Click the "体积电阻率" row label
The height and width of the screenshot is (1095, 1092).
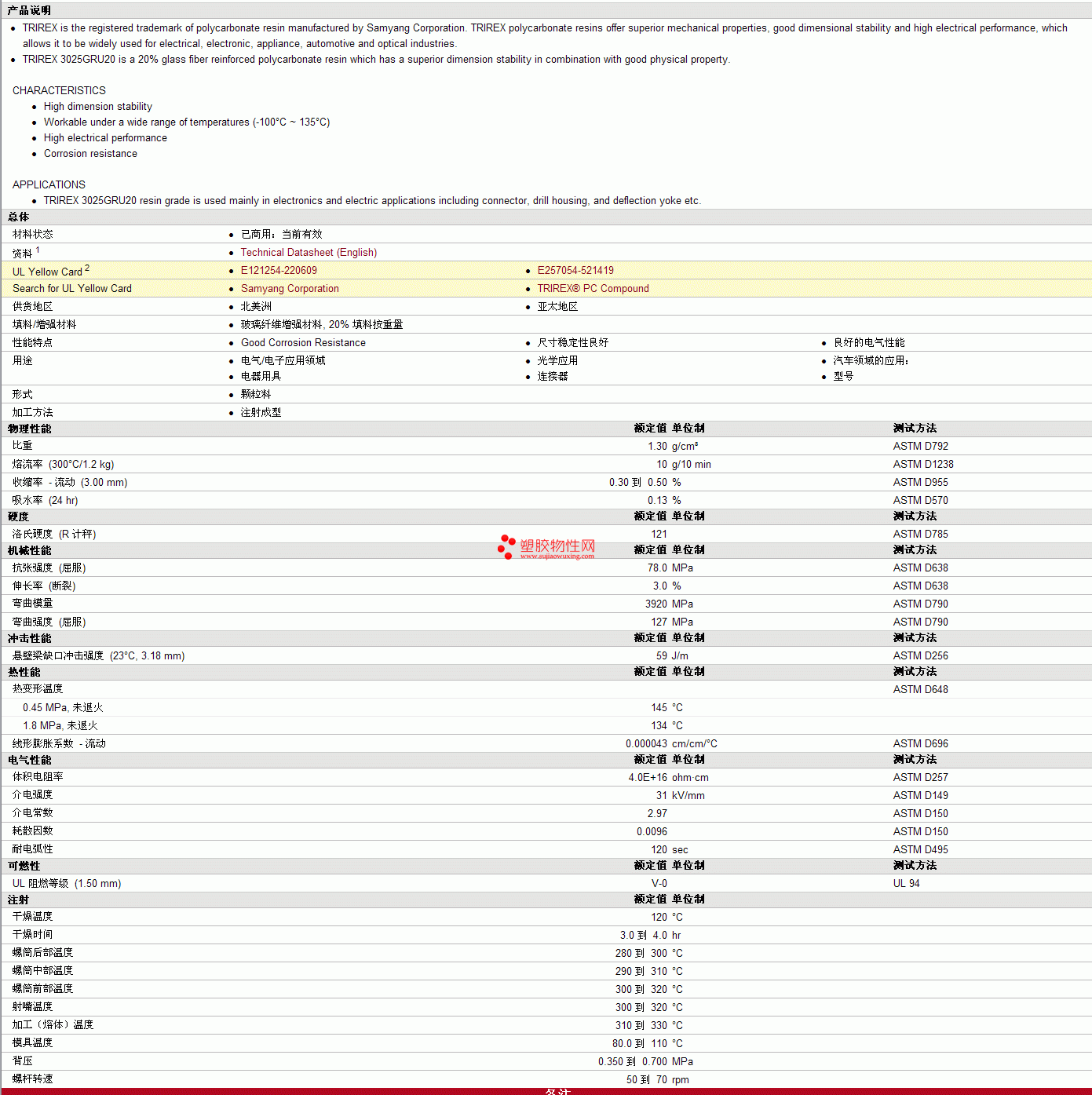38,778
